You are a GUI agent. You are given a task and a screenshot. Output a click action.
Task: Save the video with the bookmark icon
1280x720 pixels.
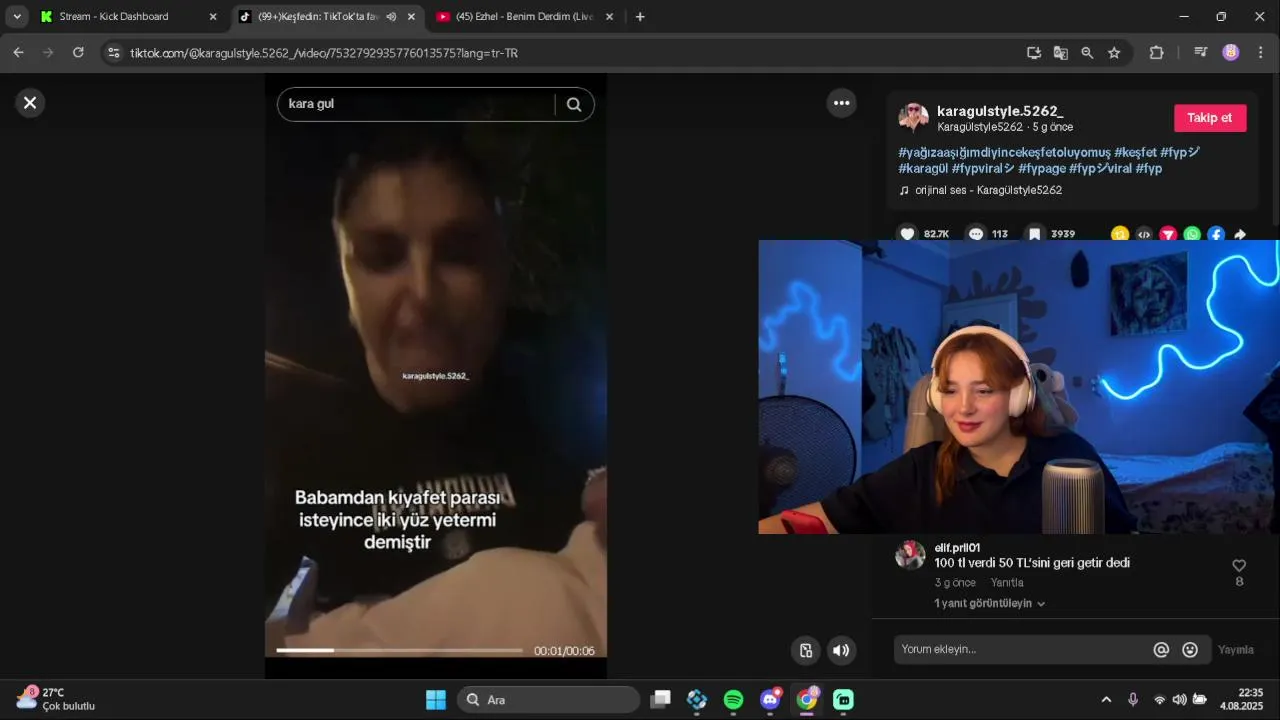tap(1035, 234)
